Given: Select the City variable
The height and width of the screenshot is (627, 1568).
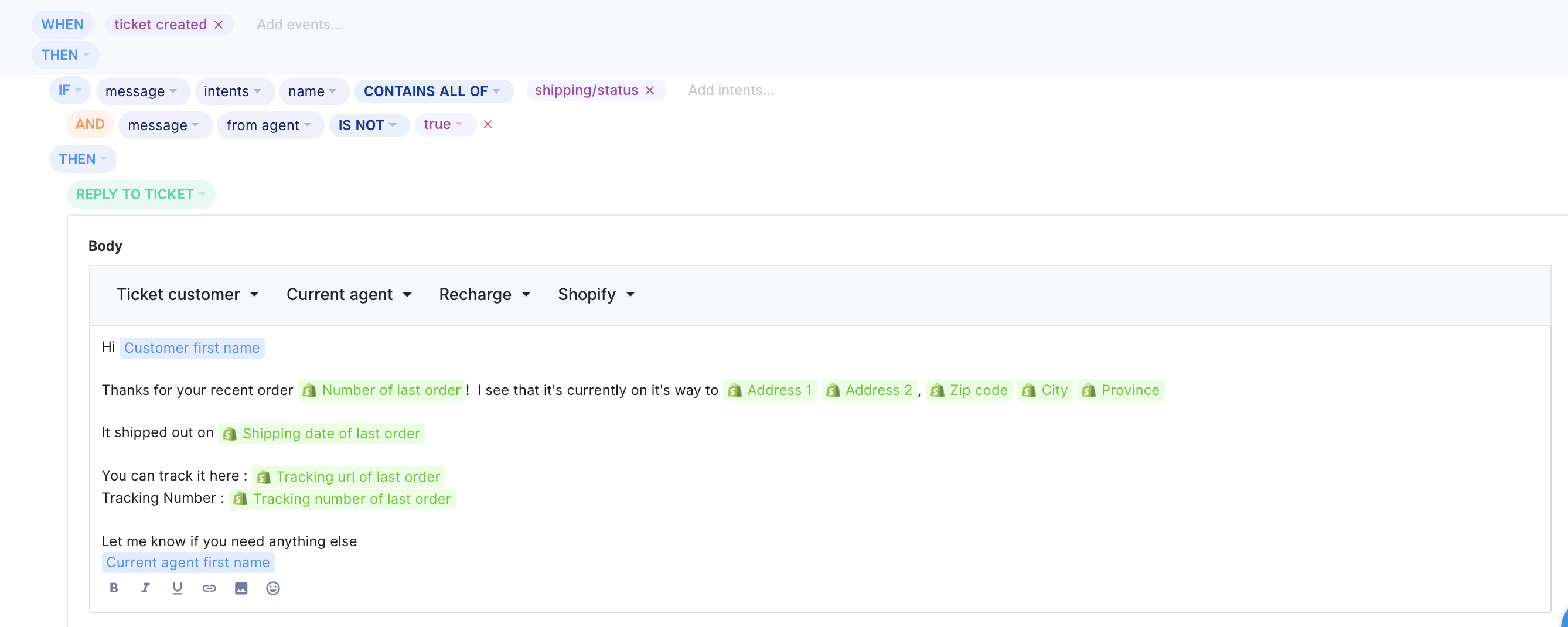Looking at the screenshot, I should tap(1045, 390).
